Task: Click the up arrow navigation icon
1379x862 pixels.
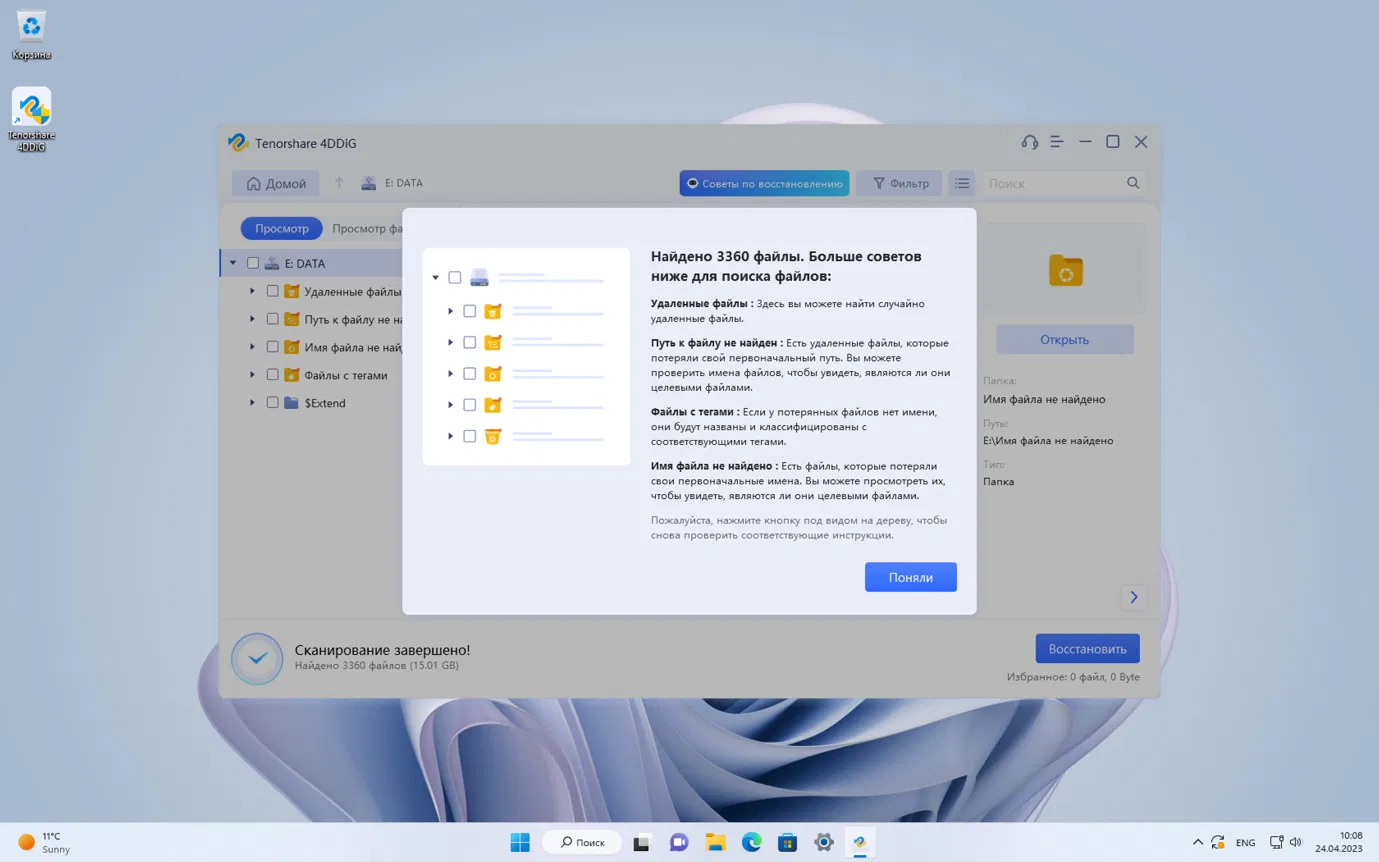Action: (x=339, y=183)
